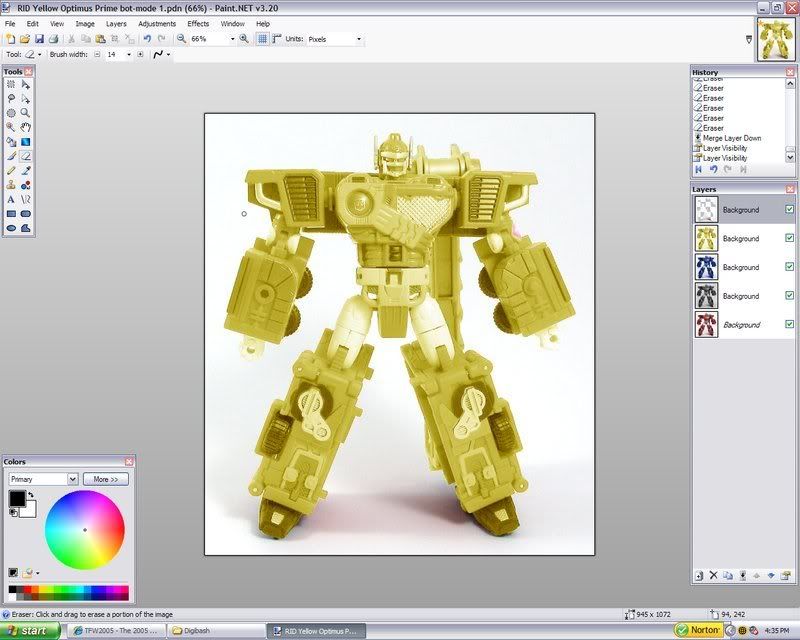Image resolution: width=800 pixels, height=640 pixels.
Task: Select the Pan hand tool
Action: coord(26,128)
